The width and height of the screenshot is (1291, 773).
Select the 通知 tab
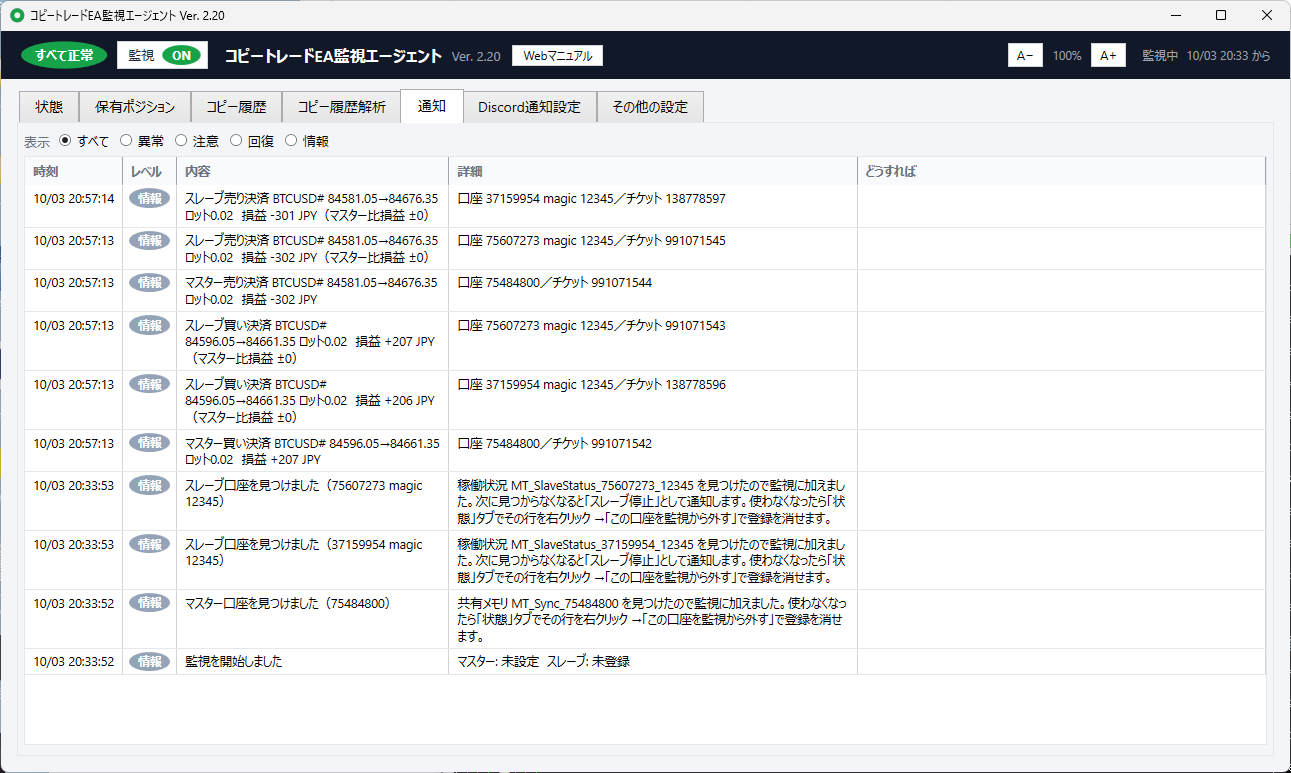coord(432,105)
